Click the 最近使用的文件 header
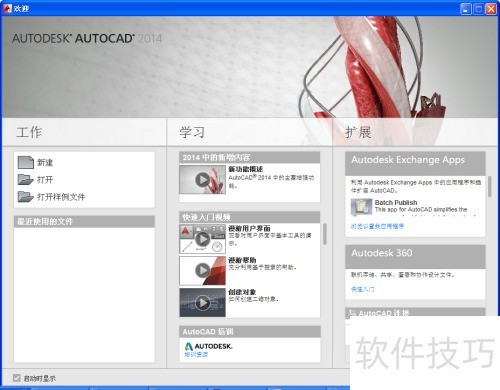 [x=84, y=222]
